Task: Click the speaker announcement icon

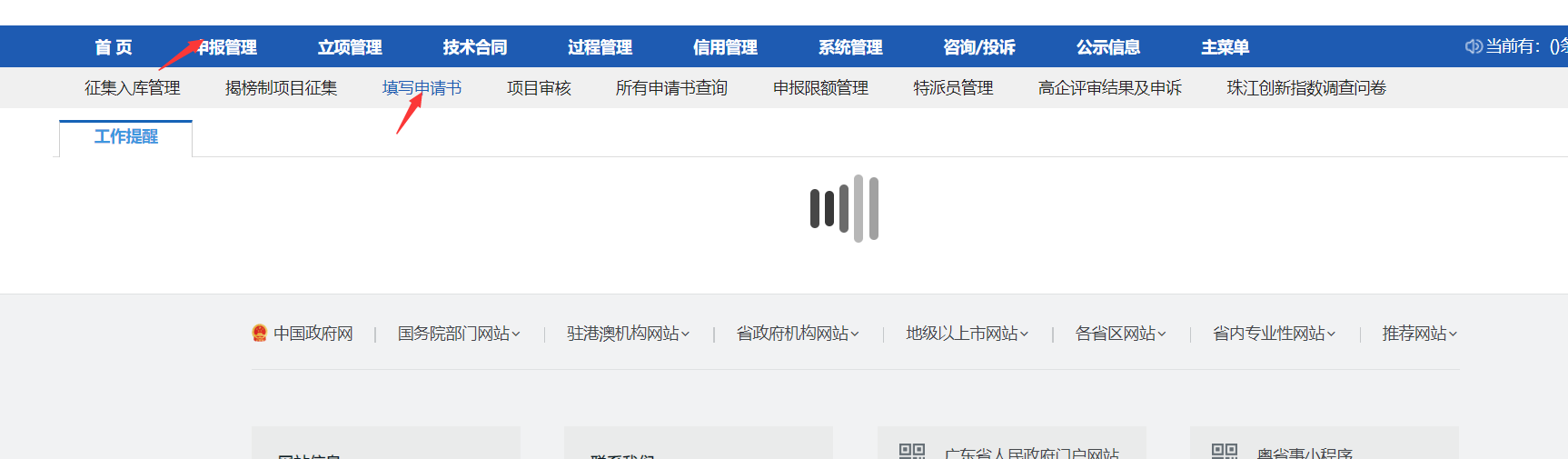Action: point(1474,46)
